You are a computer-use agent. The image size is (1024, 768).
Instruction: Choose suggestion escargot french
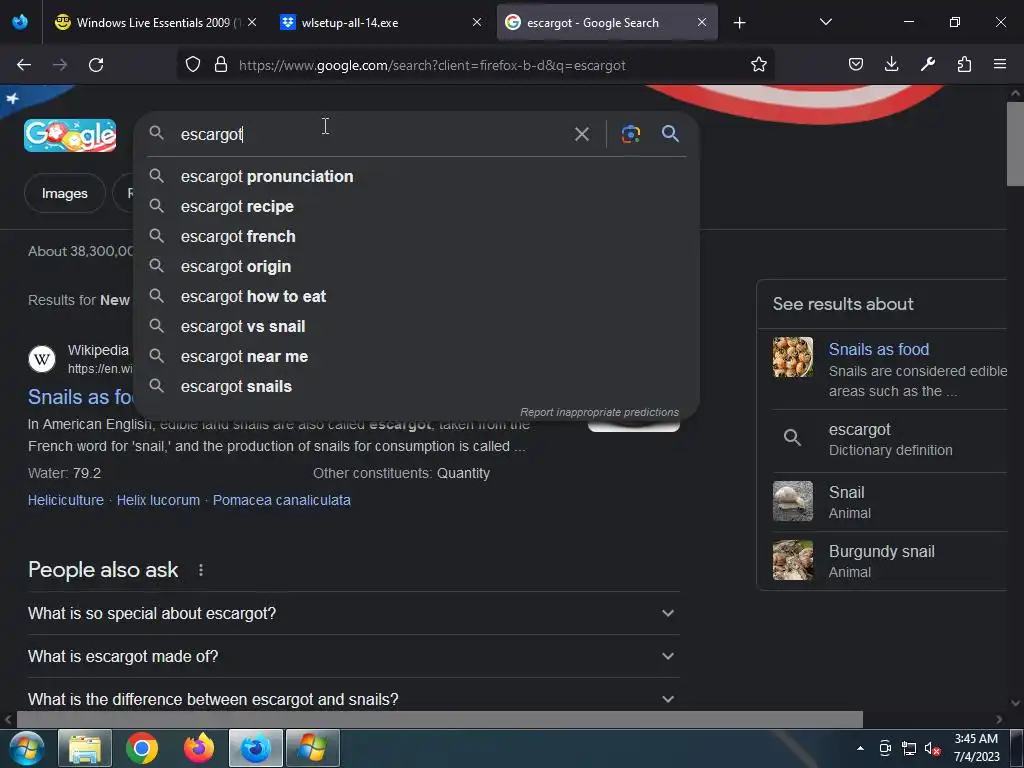click(416, 236)
